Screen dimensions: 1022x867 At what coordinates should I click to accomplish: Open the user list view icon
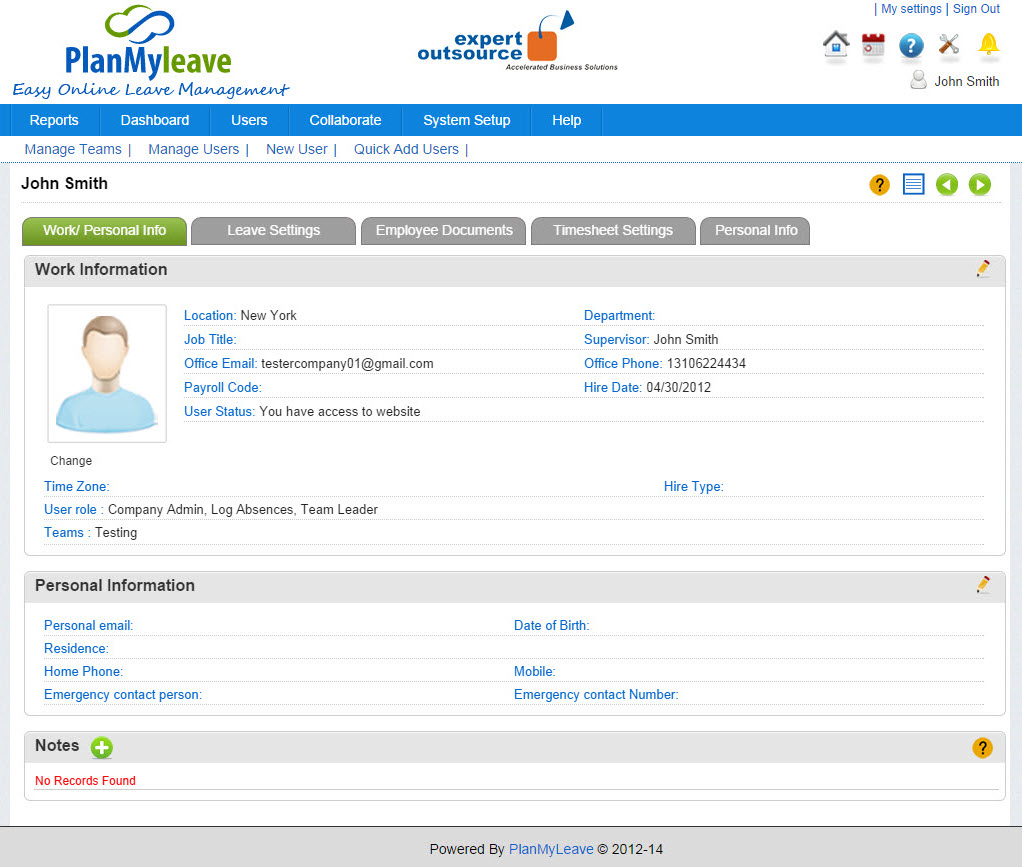pyautogui.click(x=913, y=184)
